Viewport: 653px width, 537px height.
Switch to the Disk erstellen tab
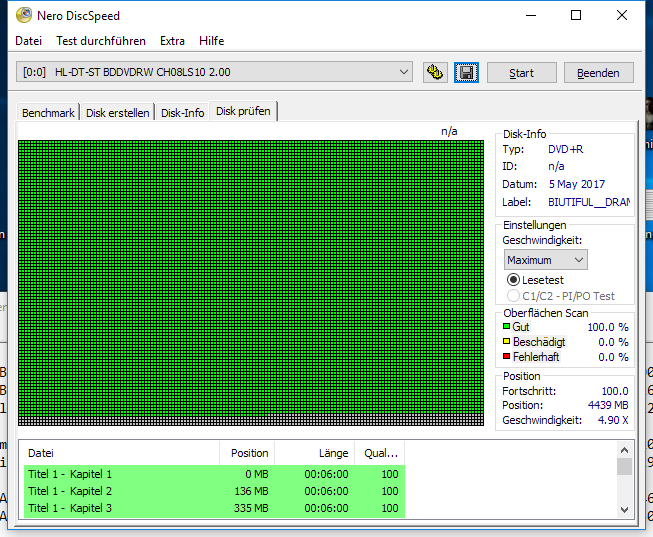(117, 112)
